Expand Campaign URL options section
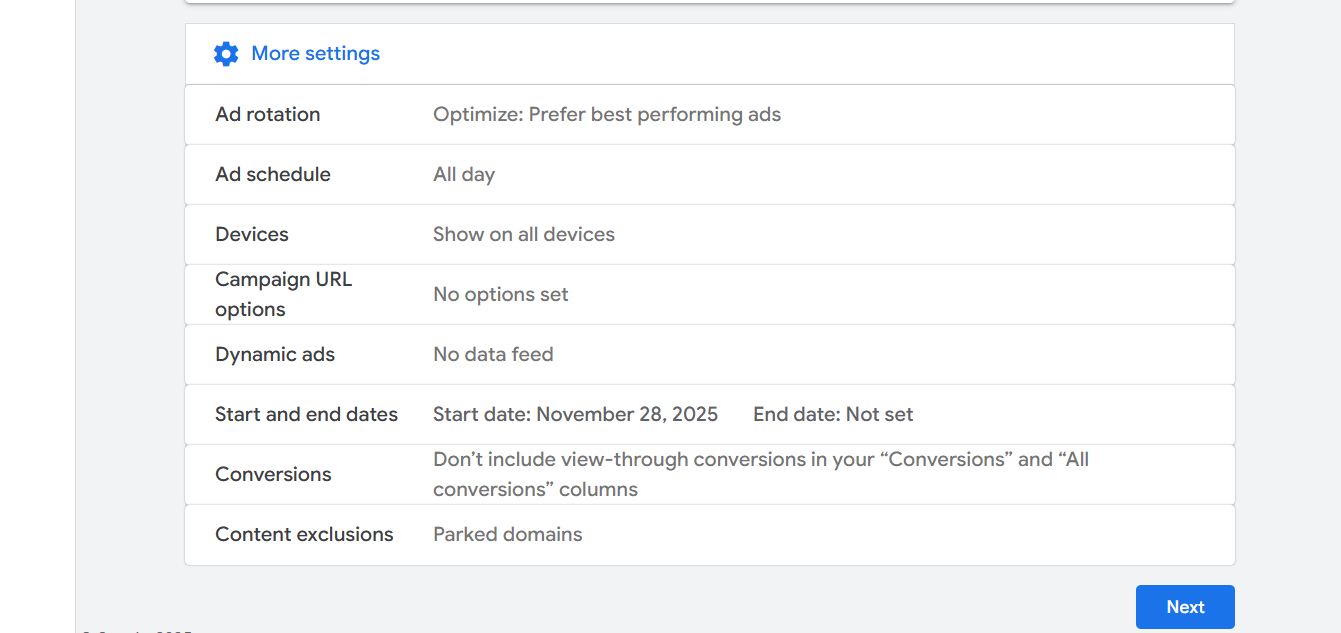The image size is (1341, 633). tap(283, 294)
